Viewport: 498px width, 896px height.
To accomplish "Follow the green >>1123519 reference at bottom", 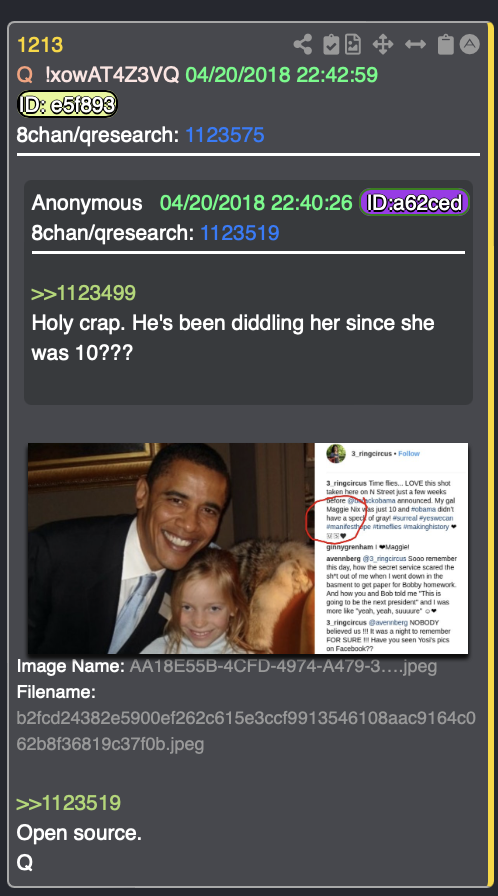I will (x=69, y=803).
